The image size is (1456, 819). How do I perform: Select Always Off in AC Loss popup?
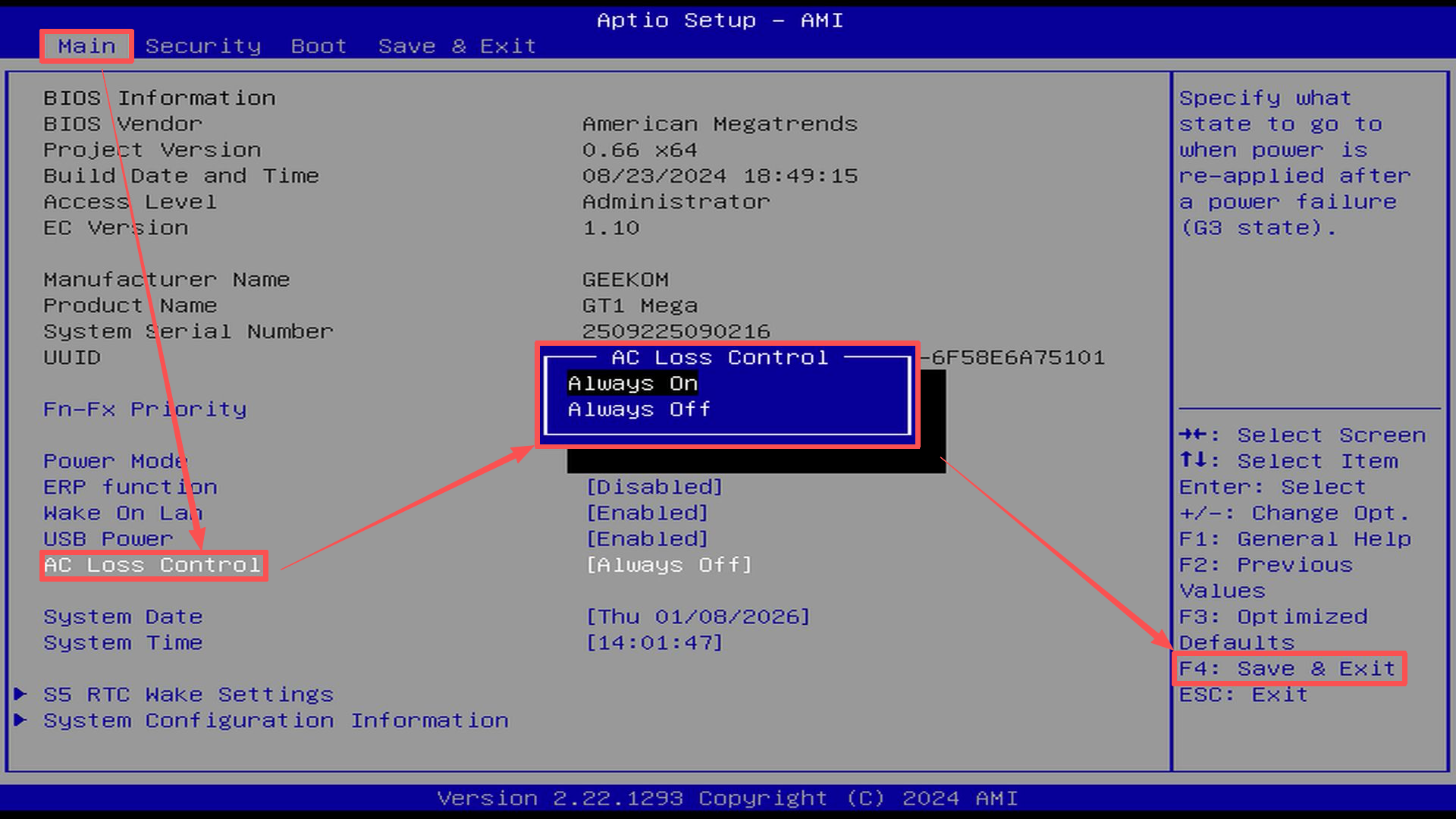pyautogui.click(x=639, y=409)
